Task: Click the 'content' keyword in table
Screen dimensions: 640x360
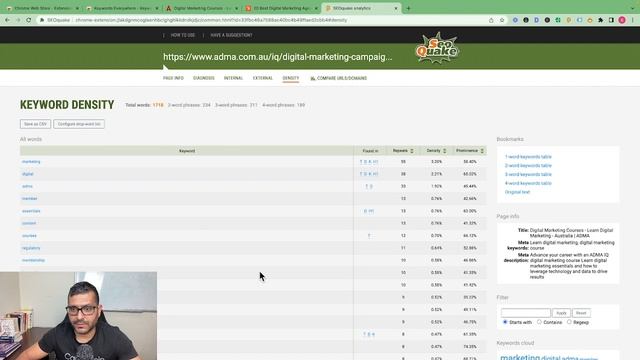Action: pyautogui.click(x=29, y=223)
